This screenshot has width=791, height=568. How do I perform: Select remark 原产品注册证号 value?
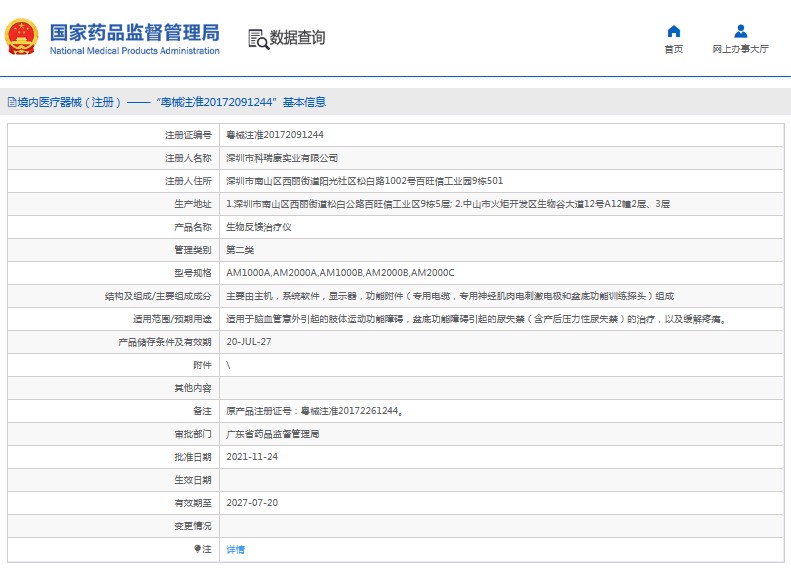pyautogui.click(x=315, y=411)
